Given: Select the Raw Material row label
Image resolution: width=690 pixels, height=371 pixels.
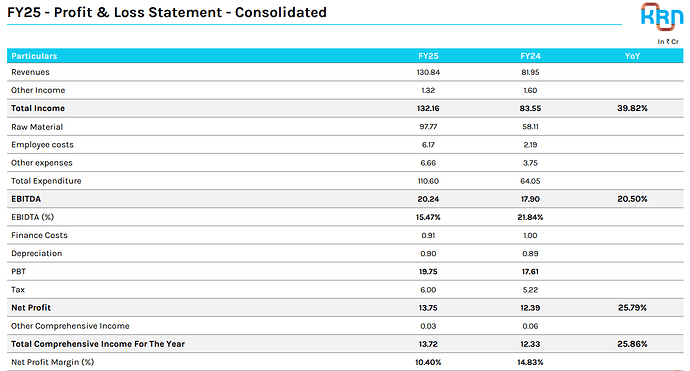Looking at the screenshot, I should [37, 127].
